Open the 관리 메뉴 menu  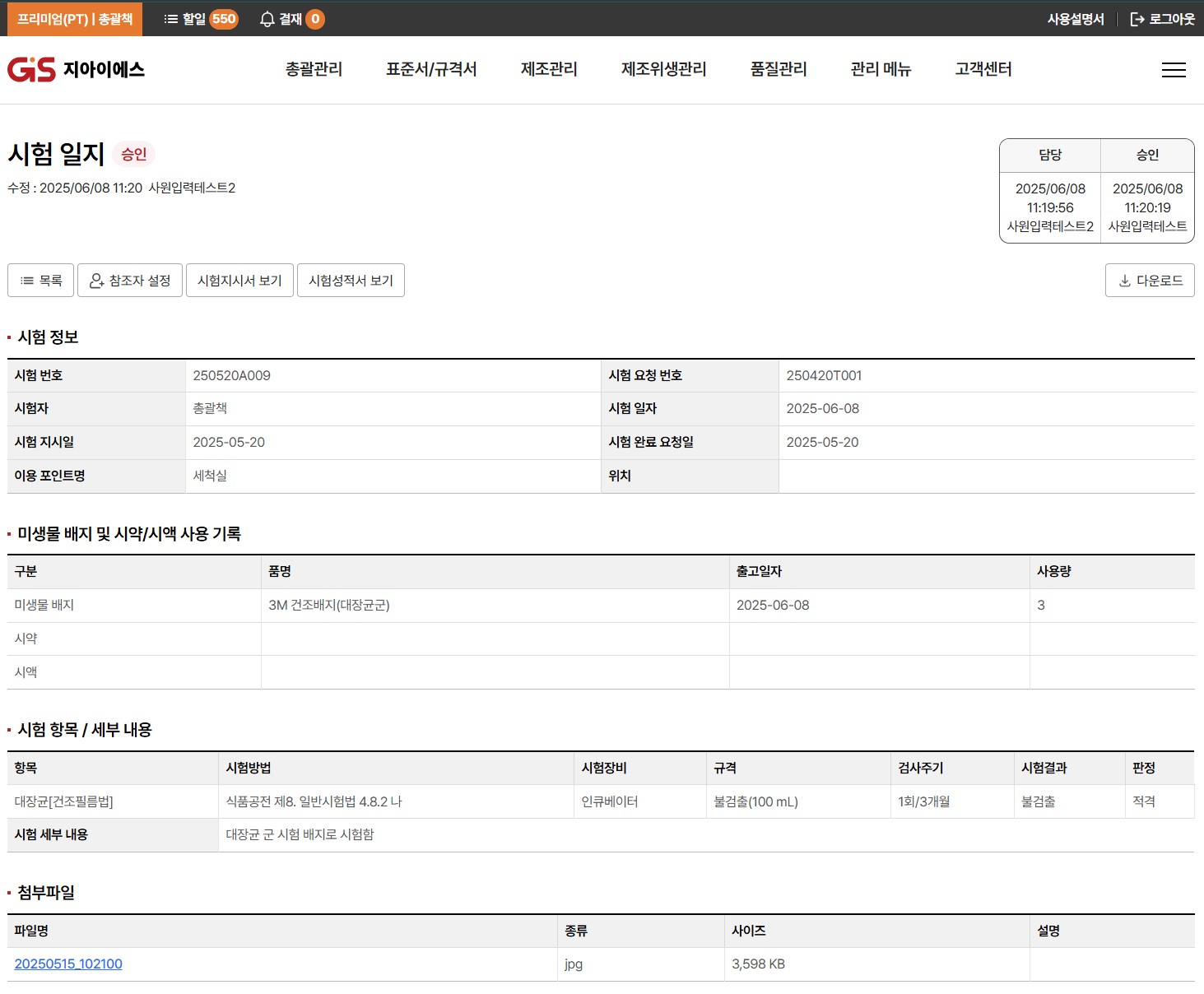point(881,69)
